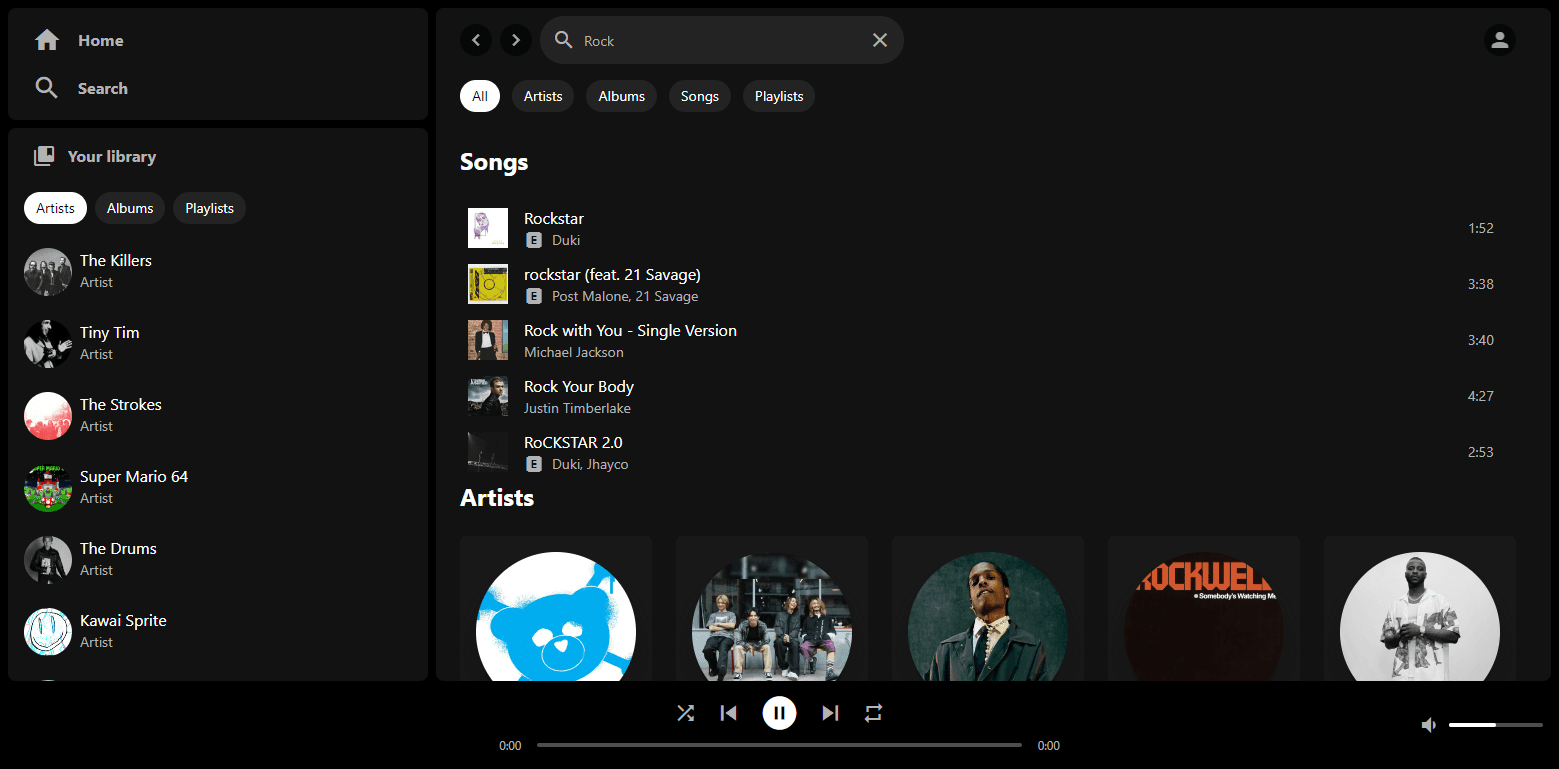Open the user profile icon
Viewport: 1559px width, 769px height.
(1500, 40)
